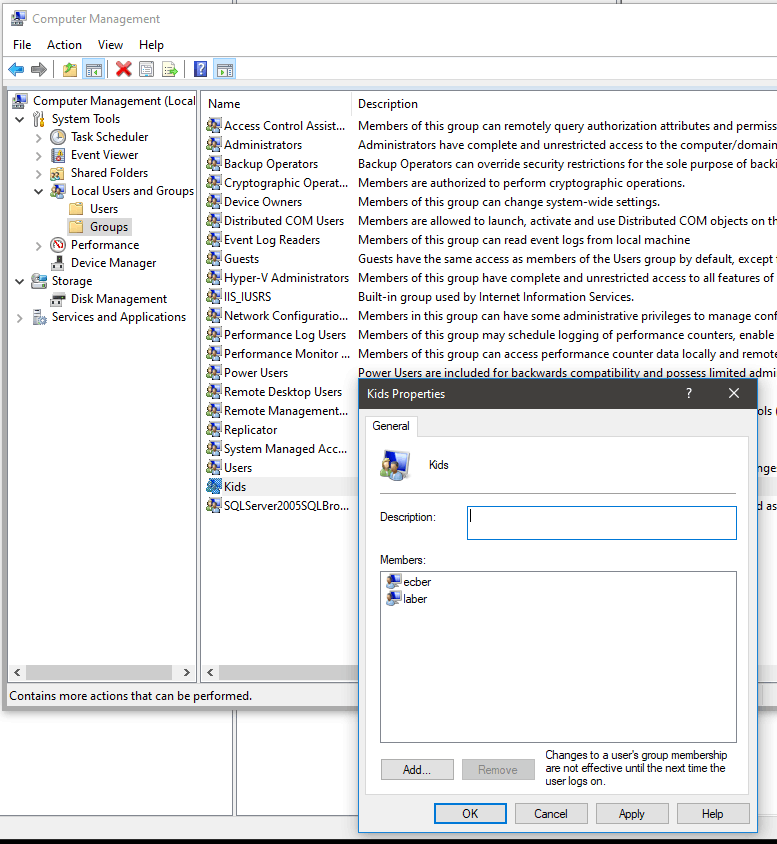Open the Help menu
Image resolution: width=777 pixels, height=844 pixels.
(x=151, y=45)
